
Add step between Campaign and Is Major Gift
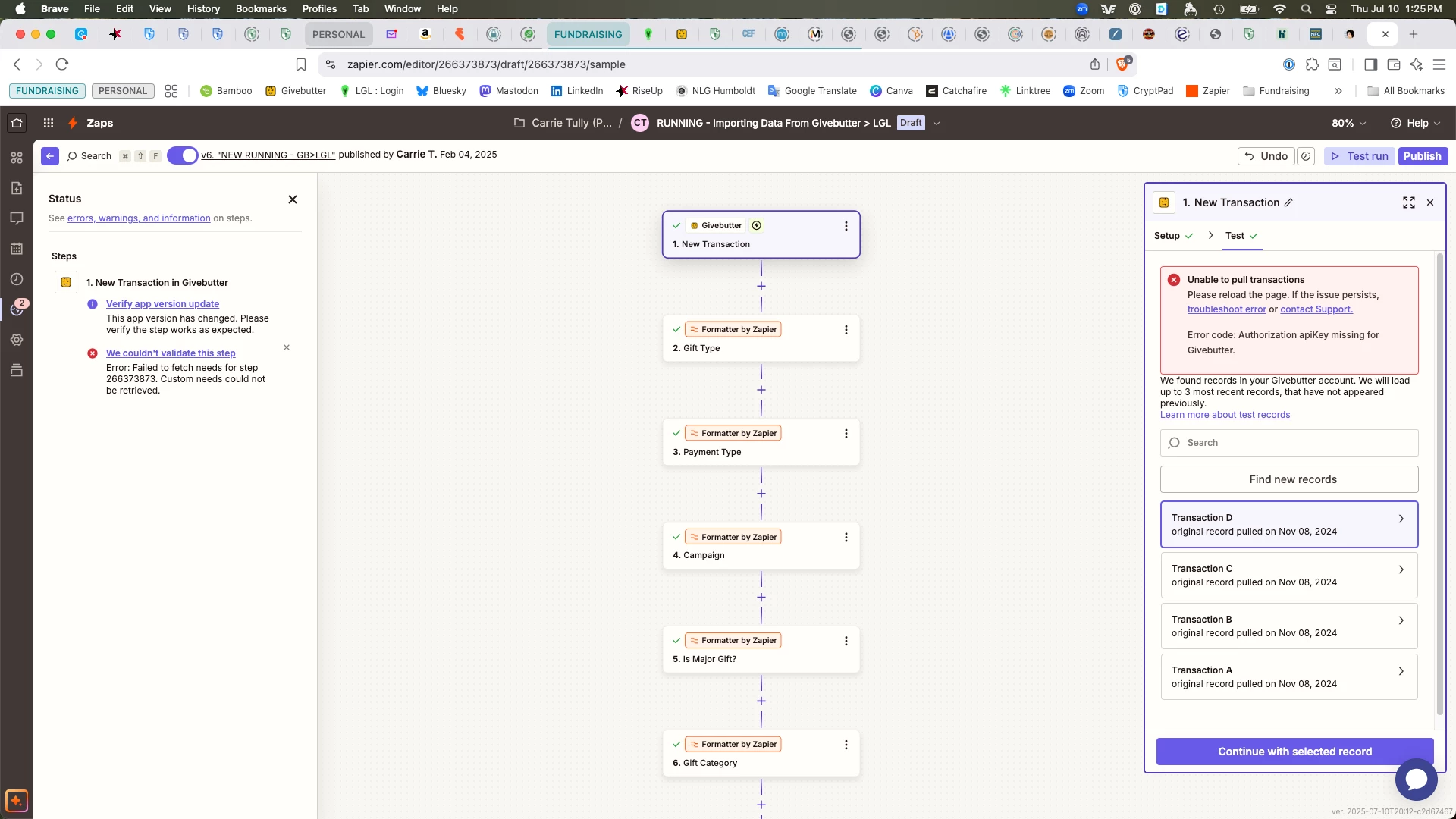tap(761, 598)
